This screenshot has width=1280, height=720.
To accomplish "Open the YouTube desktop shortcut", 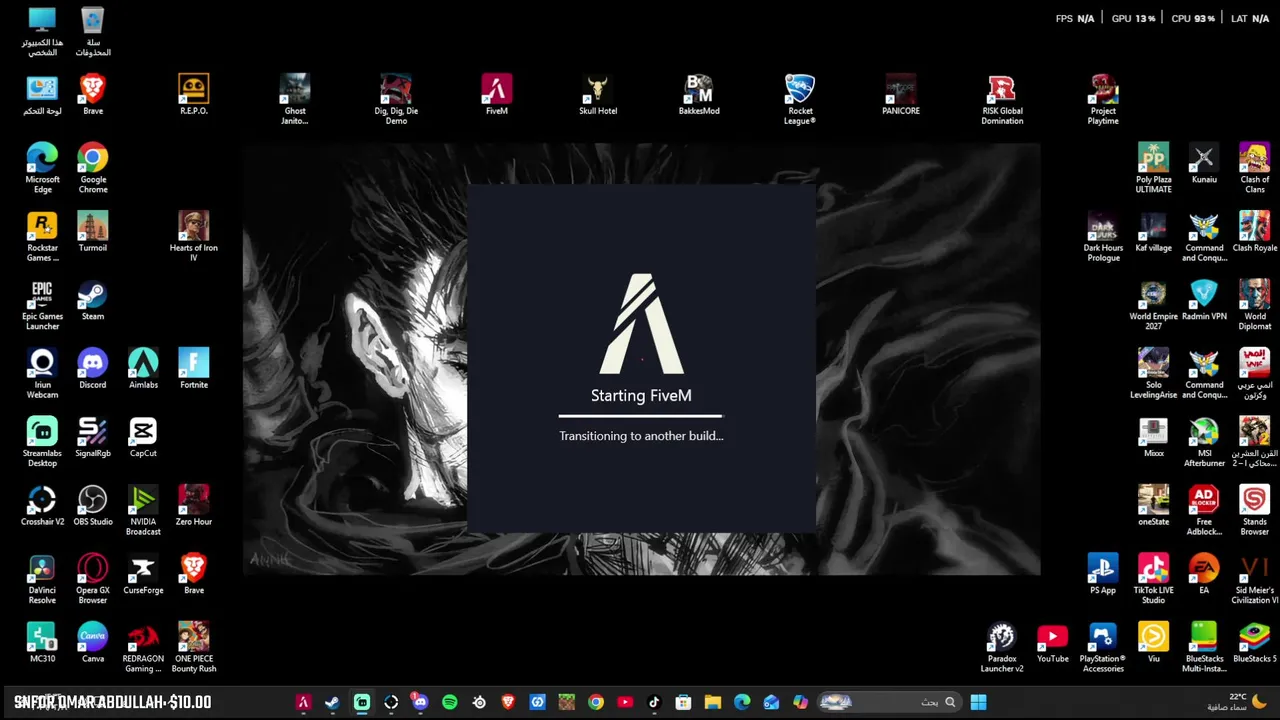I will coord(1052,643).
